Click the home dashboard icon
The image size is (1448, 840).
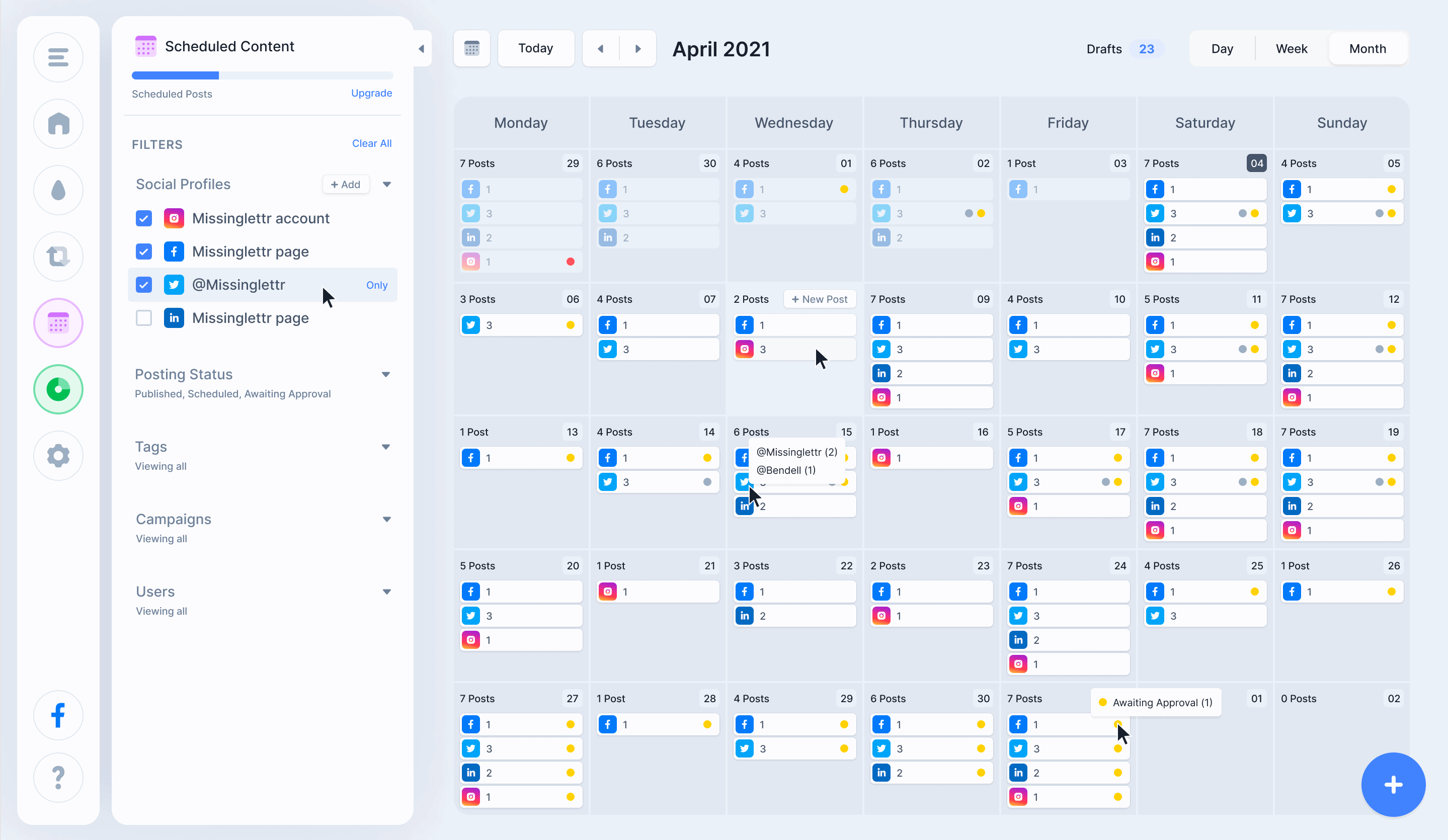[x=57, y=123]
